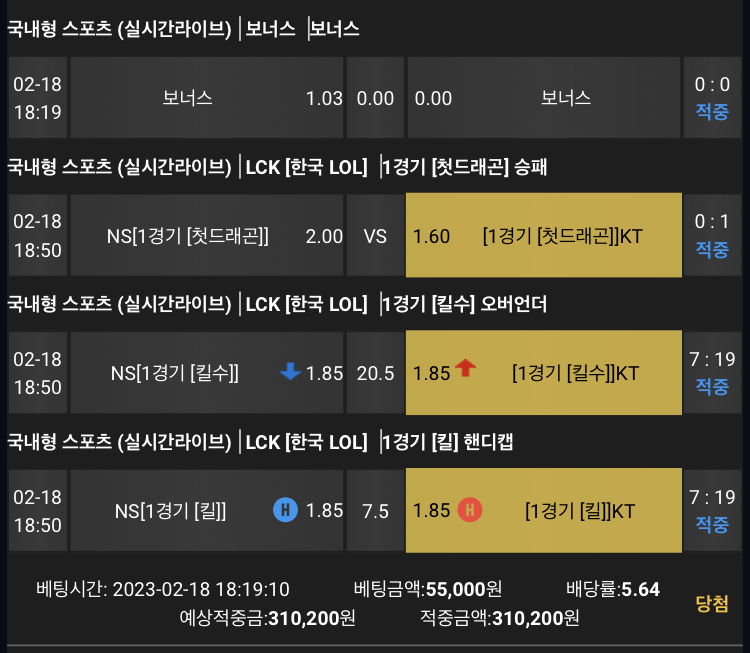The height and width of the screenshot is (653, 750).
Task: Click the 7.5 handicap line value
Action: click(375, 511)
